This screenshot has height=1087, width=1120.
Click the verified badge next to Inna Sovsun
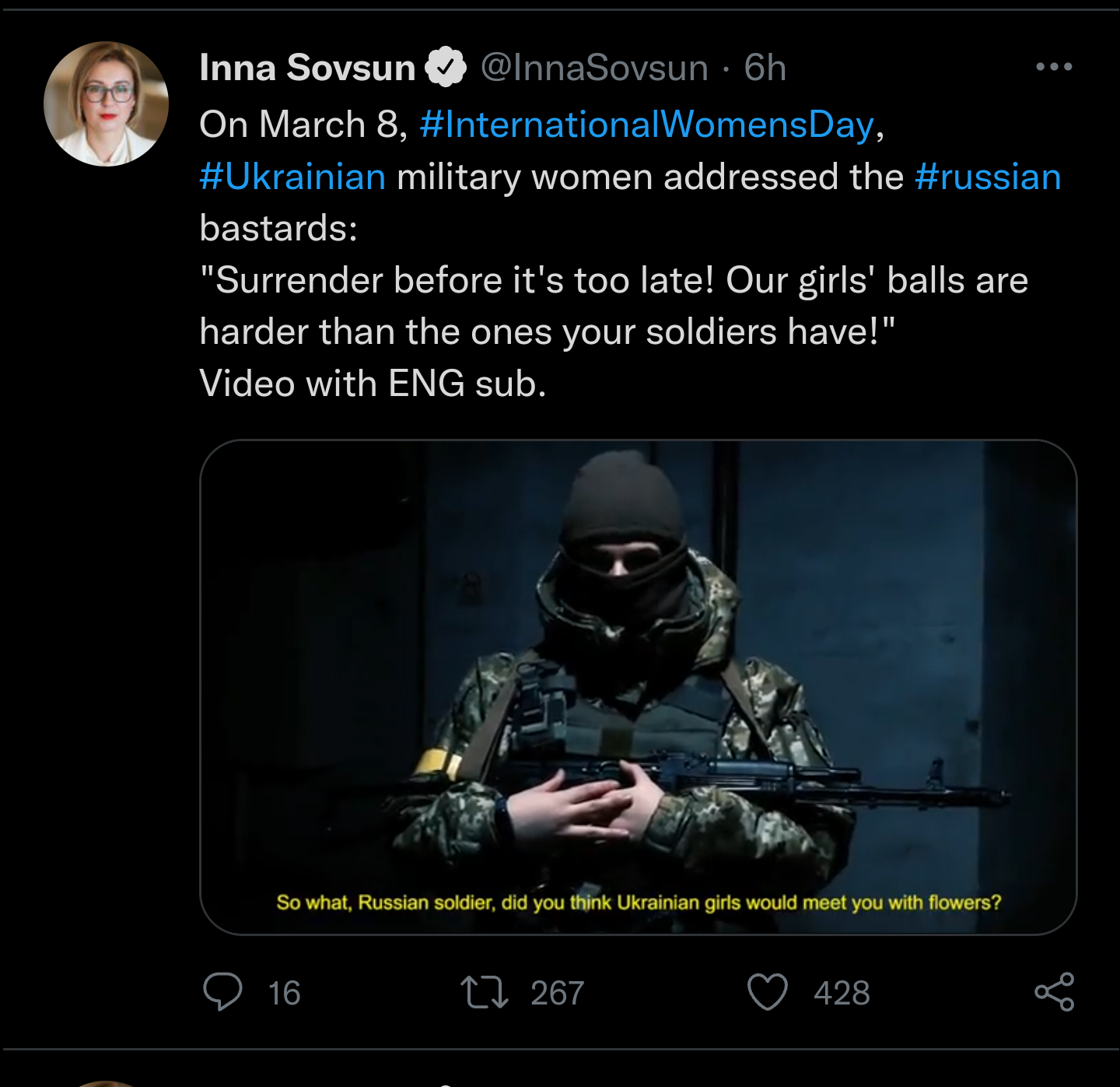click(x=445, y=67)
